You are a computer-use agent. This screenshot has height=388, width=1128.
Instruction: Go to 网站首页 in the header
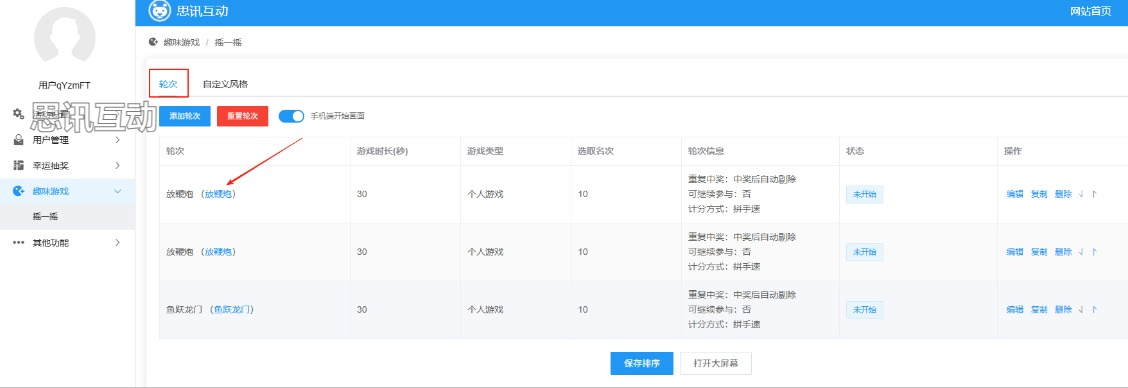[1091, 11]
